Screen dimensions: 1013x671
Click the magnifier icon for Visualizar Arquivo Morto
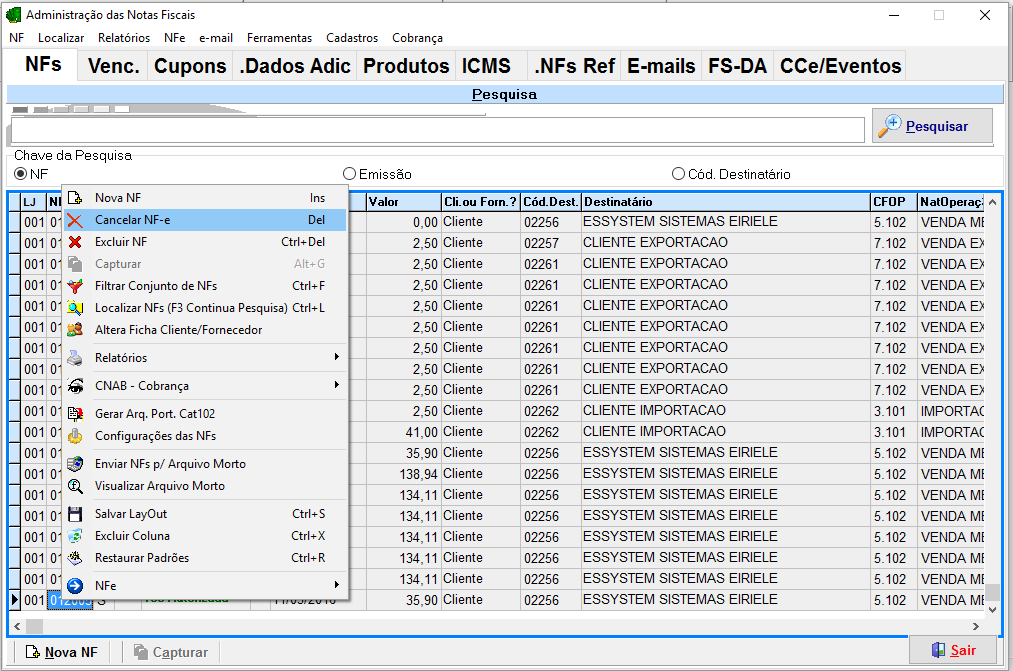[75, 486]
